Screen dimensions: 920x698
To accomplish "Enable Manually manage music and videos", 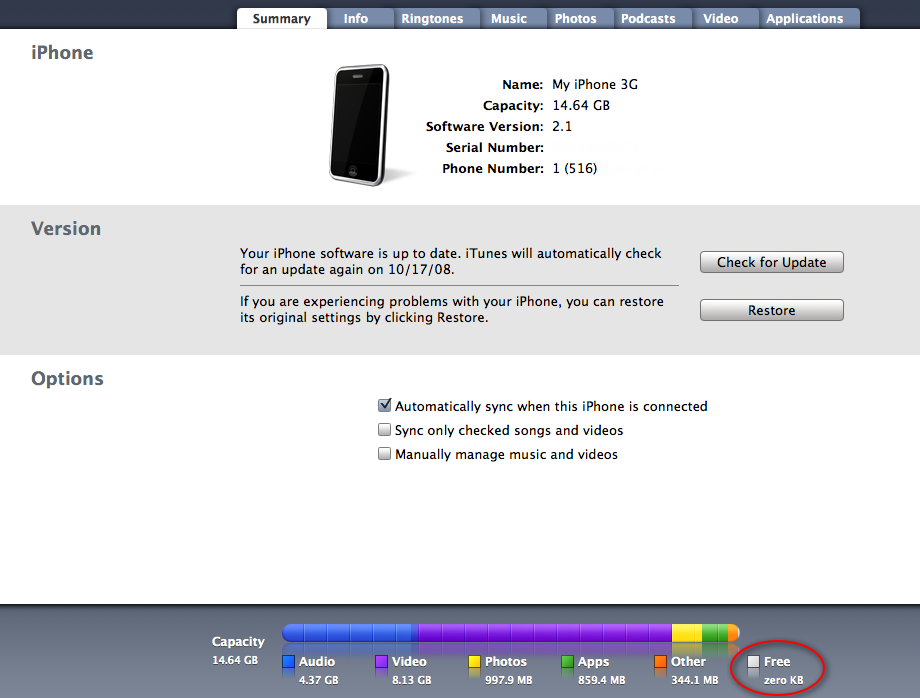I will click(384, 454).
